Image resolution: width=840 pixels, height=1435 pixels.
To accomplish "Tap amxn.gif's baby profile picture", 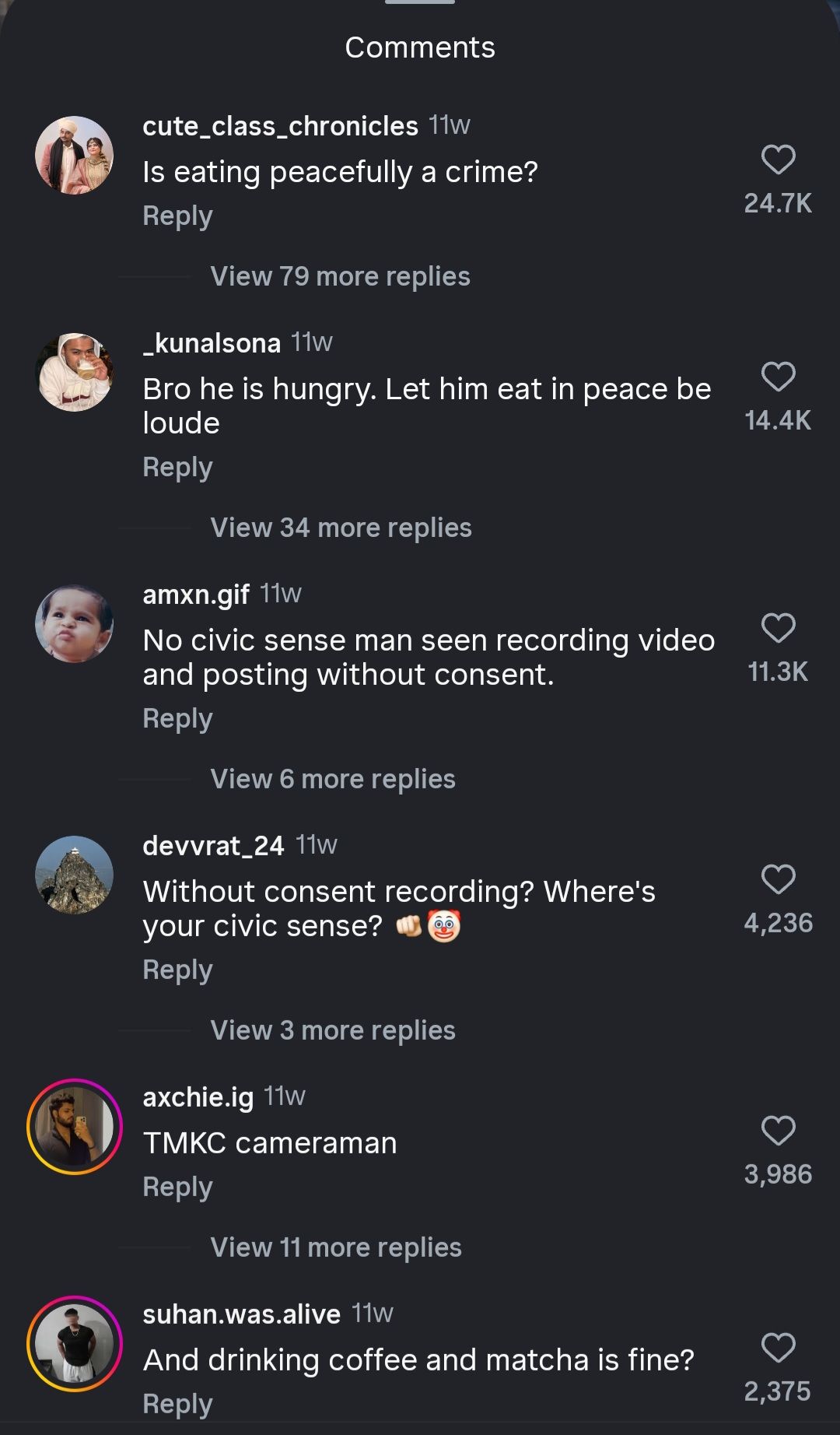I will [75, 624].
